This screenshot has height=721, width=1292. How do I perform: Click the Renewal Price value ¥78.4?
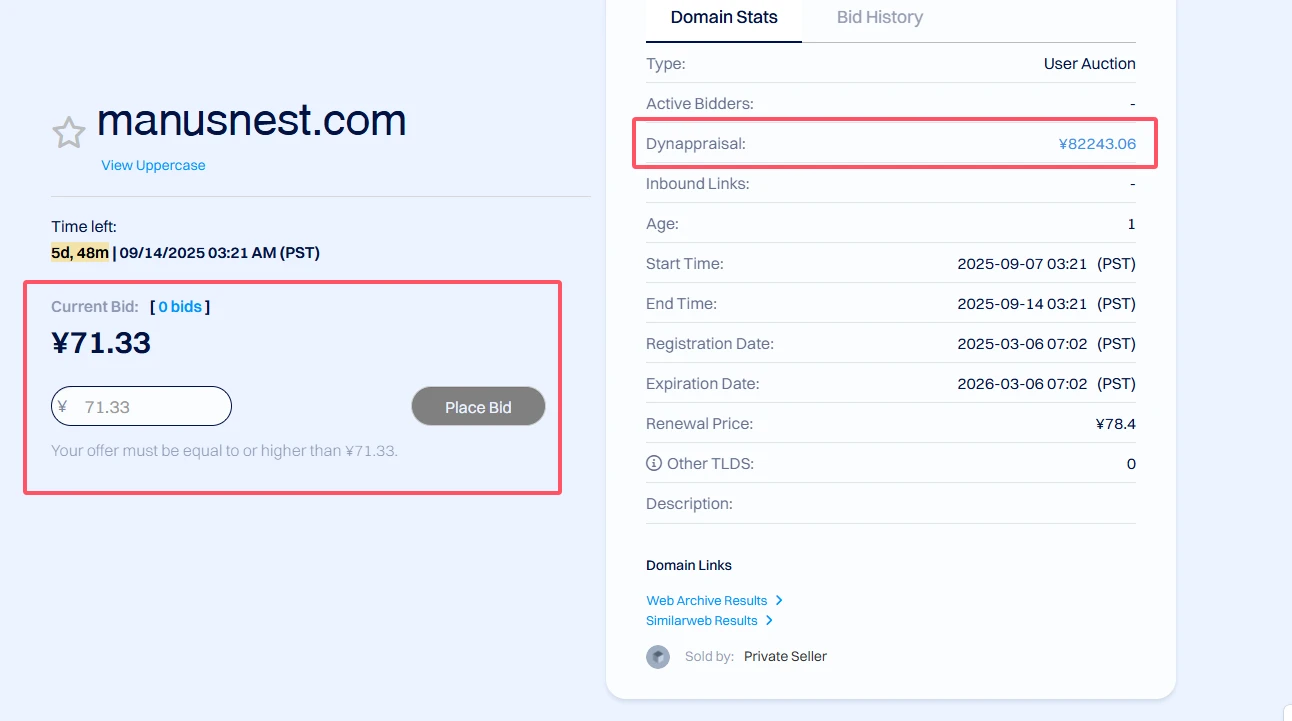[x=1115, y=423]
